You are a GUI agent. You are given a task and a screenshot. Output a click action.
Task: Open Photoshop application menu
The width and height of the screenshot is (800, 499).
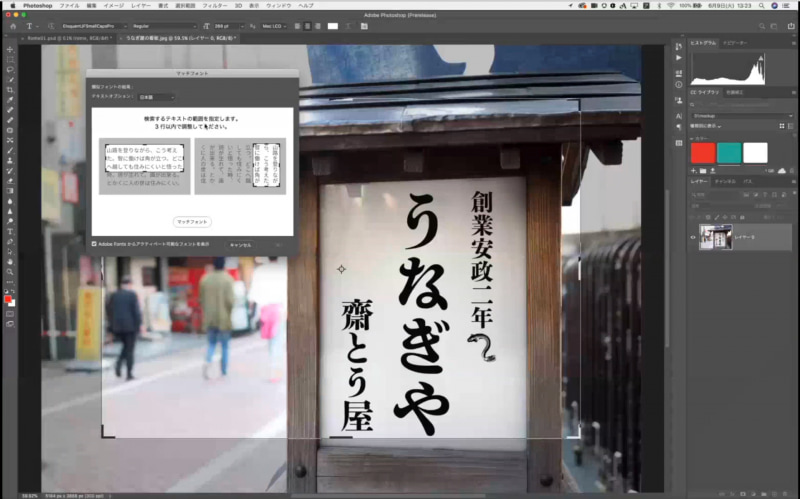click(x=37, y=6)
